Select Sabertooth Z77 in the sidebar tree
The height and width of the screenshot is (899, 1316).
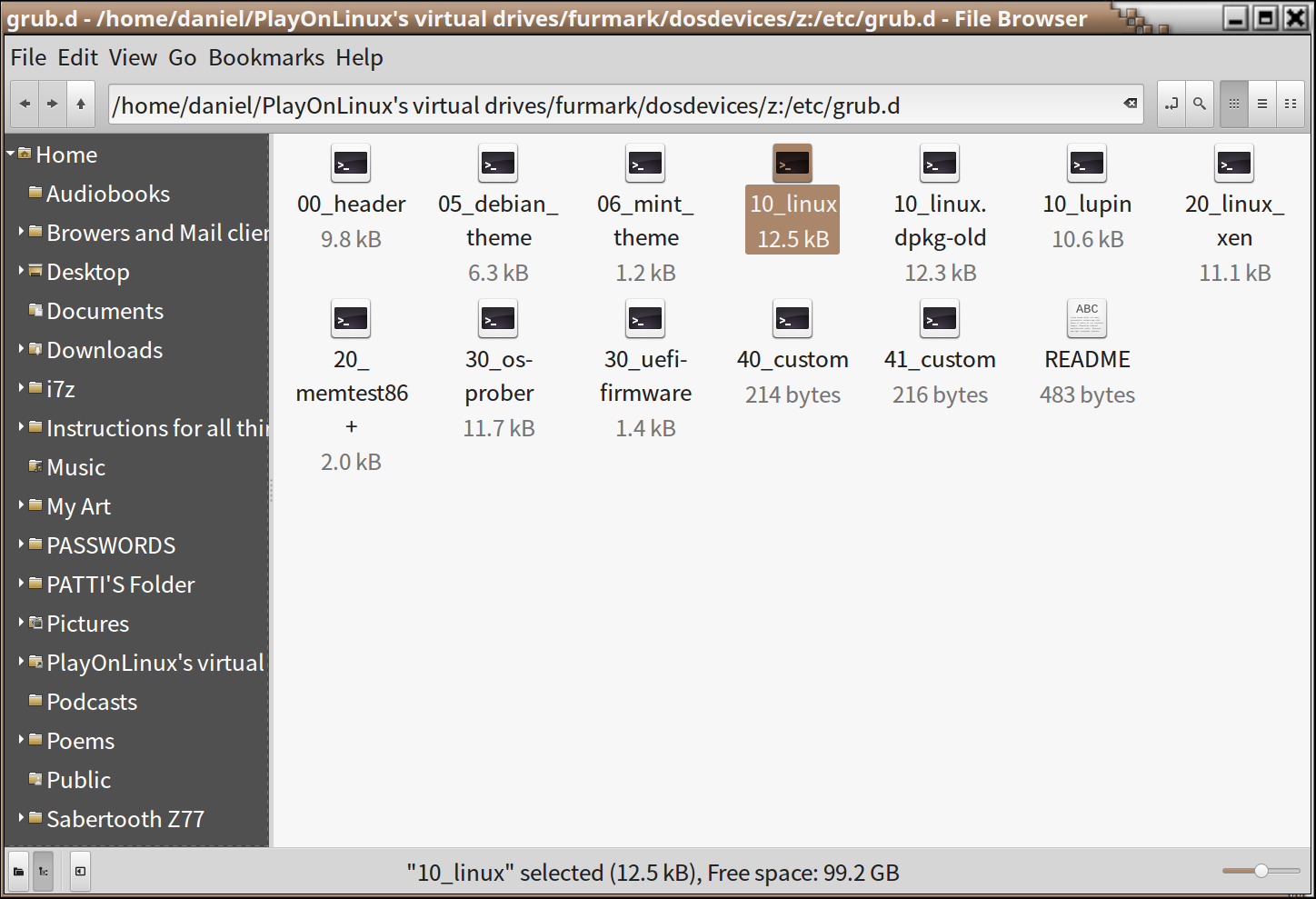125,818
